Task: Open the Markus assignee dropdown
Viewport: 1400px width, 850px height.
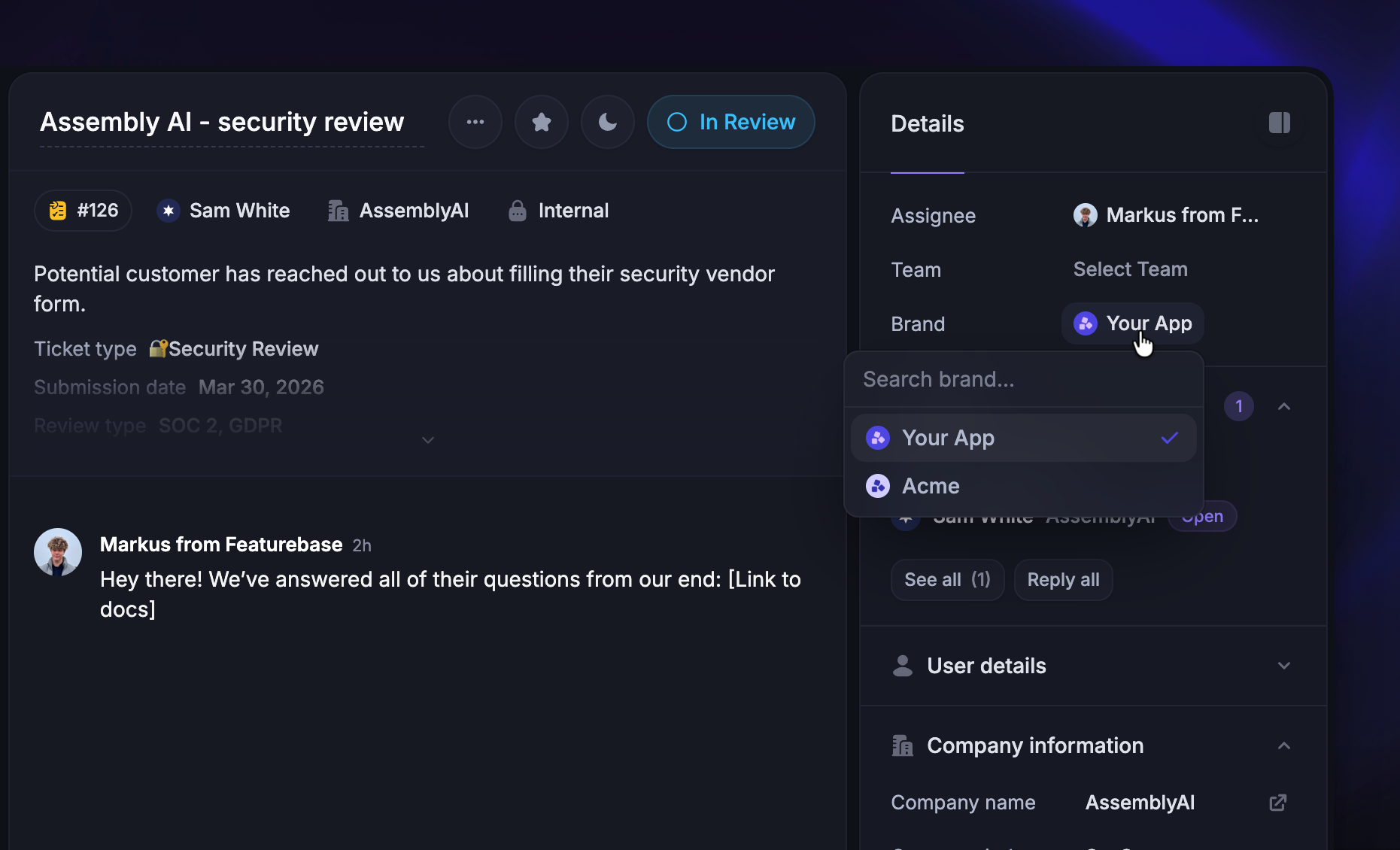Action: [1166, 215]
